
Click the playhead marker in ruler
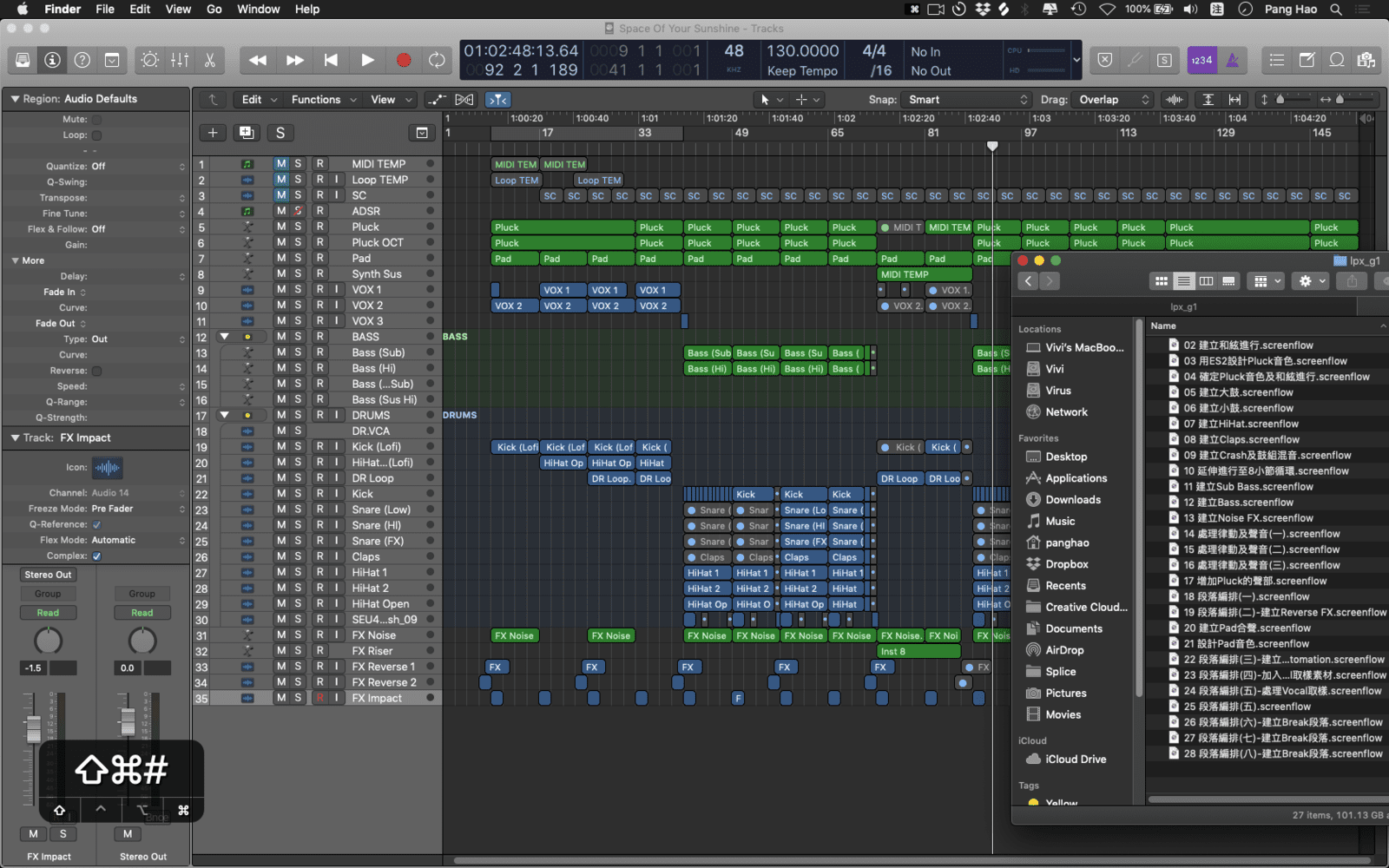pos(992,146)
